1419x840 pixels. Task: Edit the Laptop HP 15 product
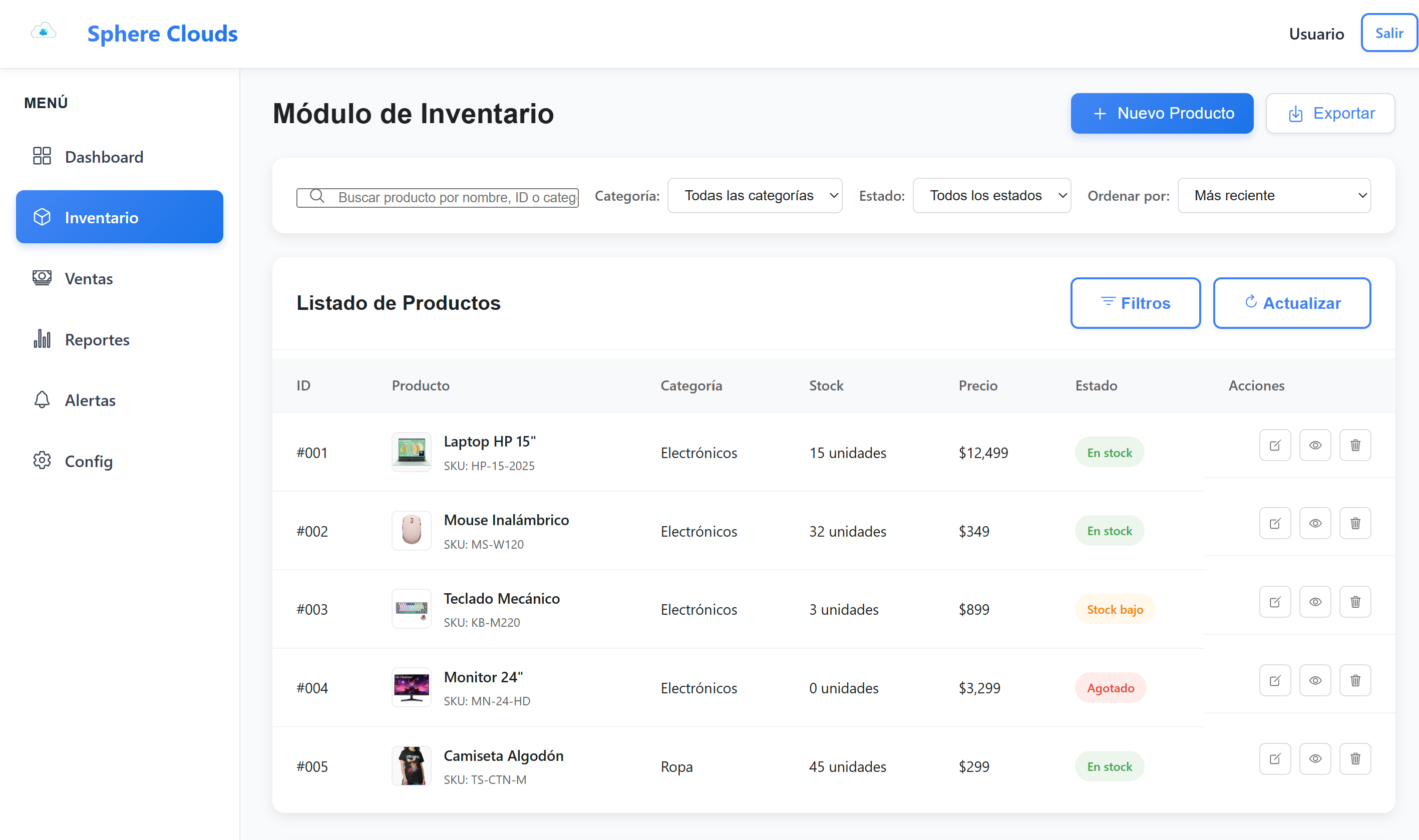[1275, 445]
